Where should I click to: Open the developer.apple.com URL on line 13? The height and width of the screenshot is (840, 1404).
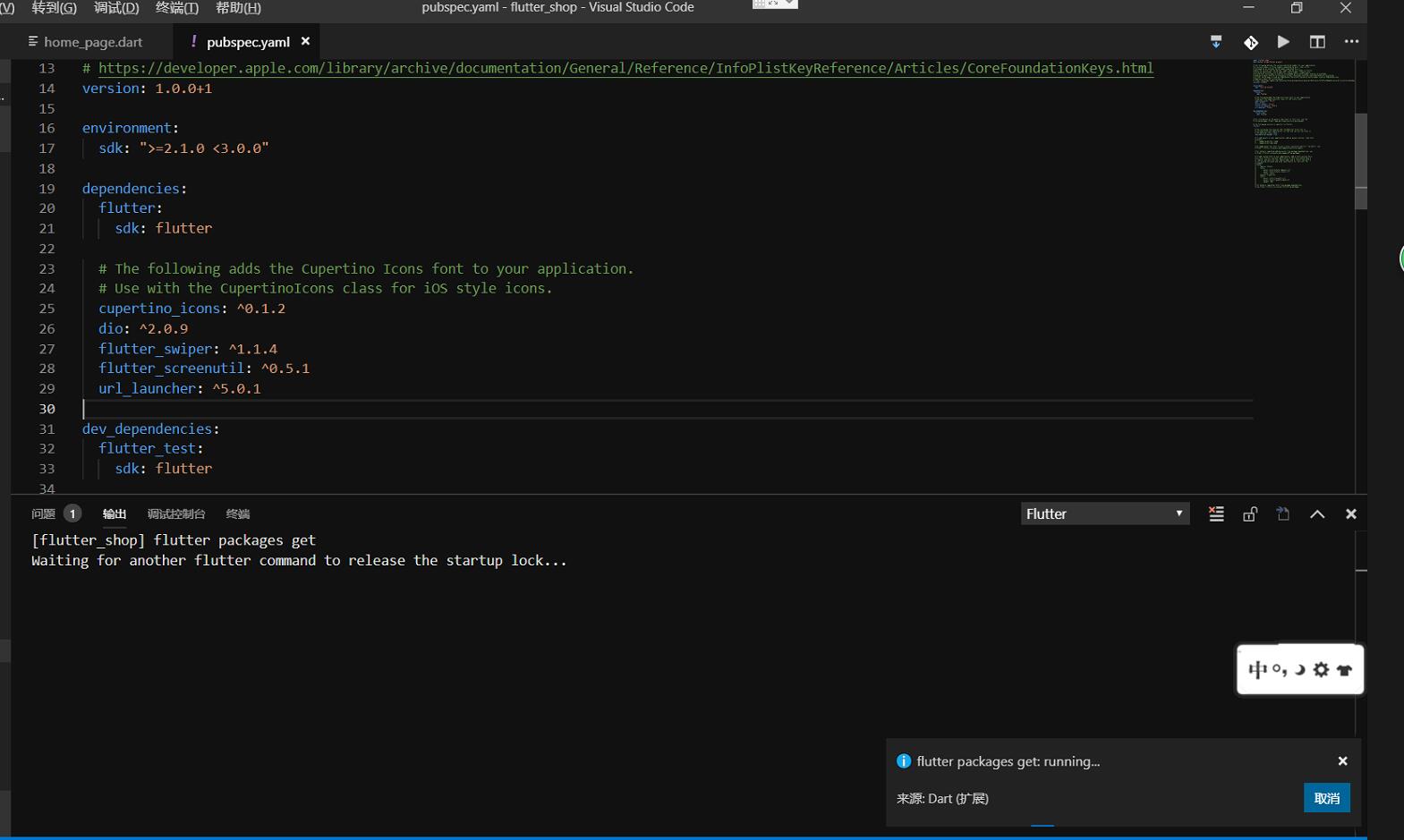point(625,68)
